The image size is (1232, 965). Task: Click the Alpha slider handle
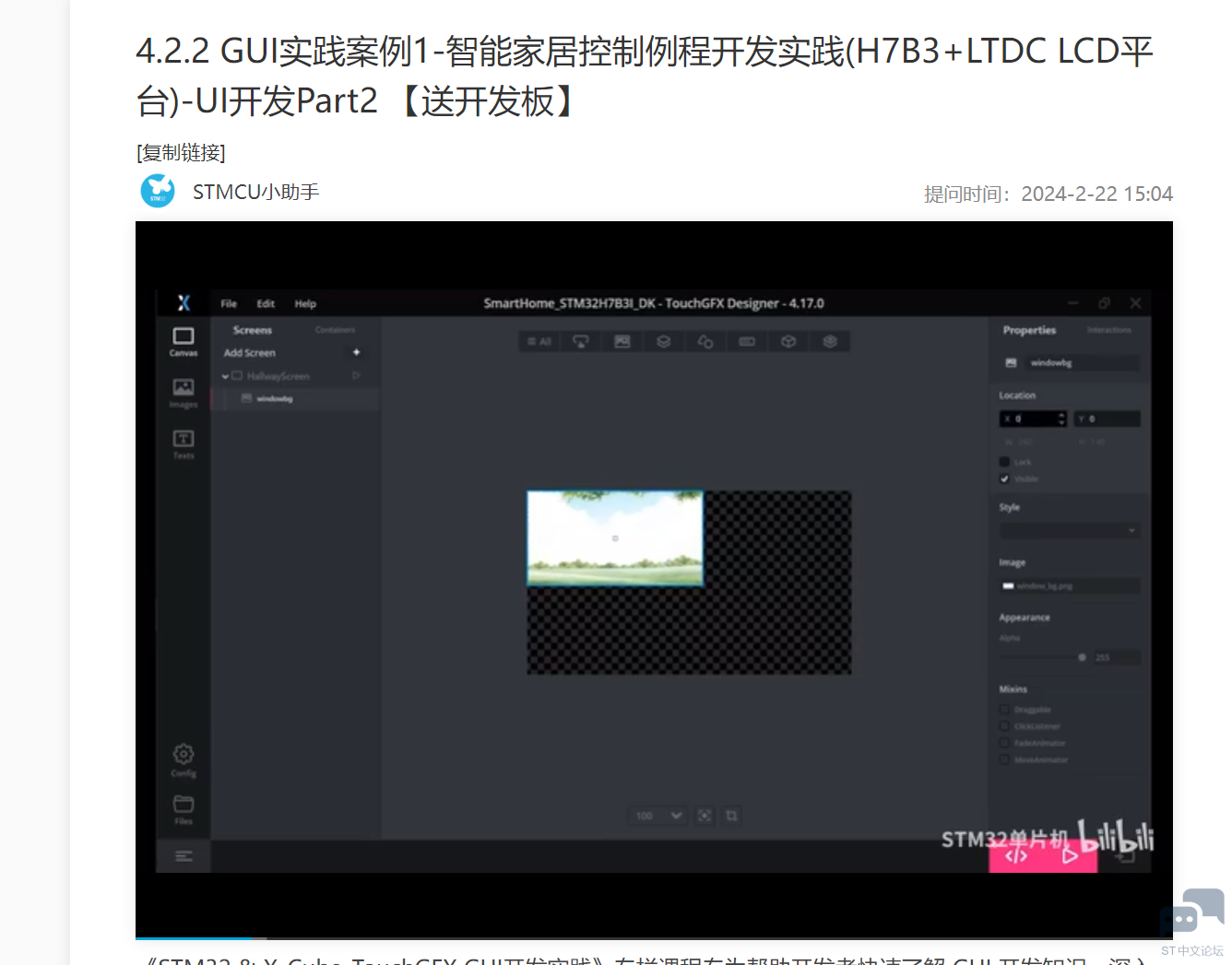1082,657
